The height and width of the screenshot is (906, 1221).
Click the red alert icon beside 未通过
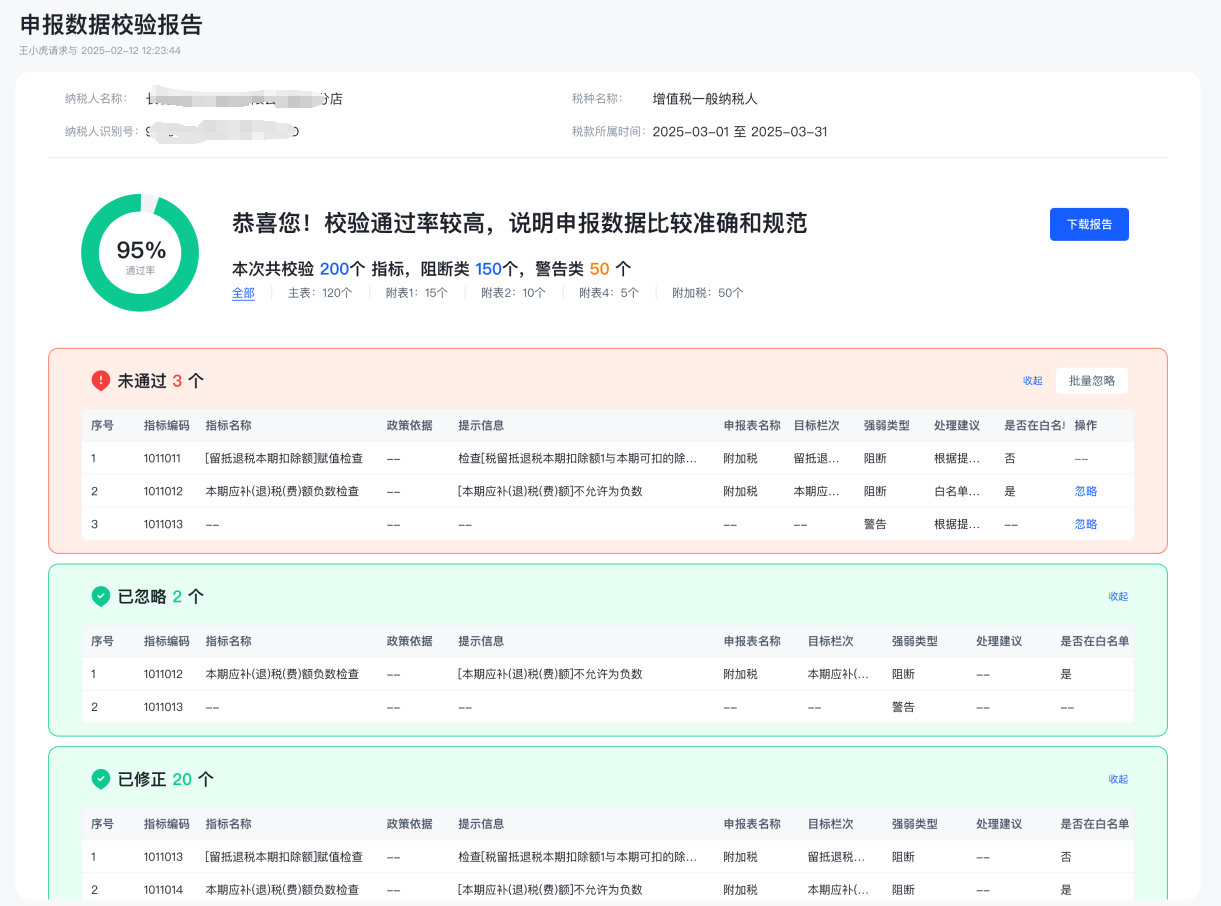101,380
